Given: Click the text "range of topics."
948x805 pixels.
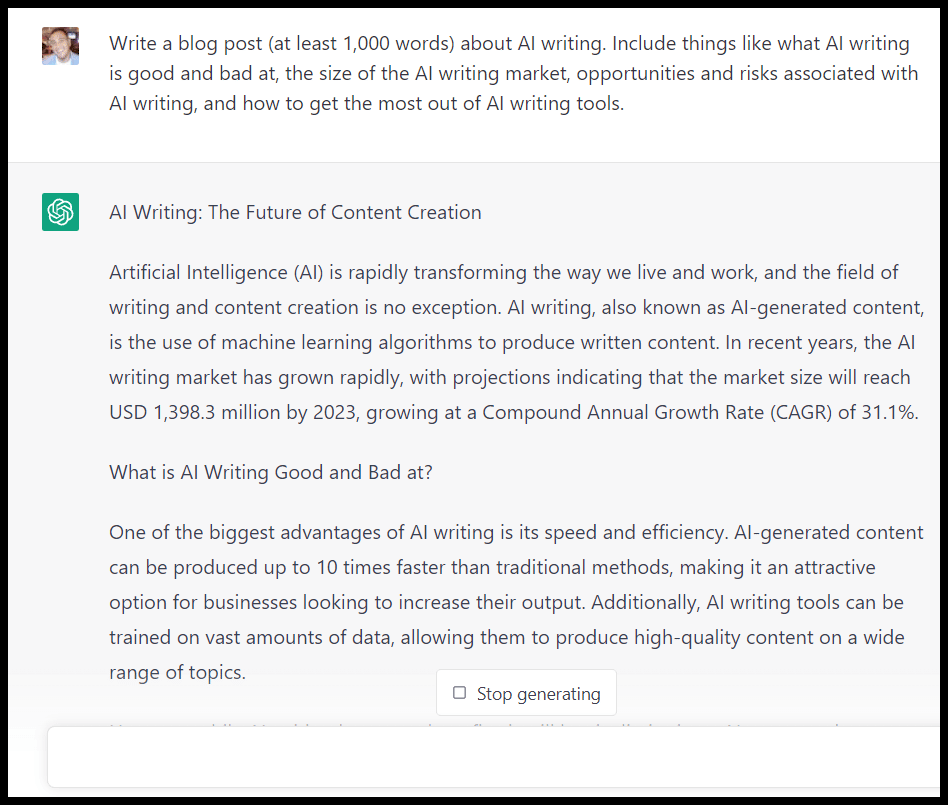Looking at the screenshot, I should coord(177,672).
